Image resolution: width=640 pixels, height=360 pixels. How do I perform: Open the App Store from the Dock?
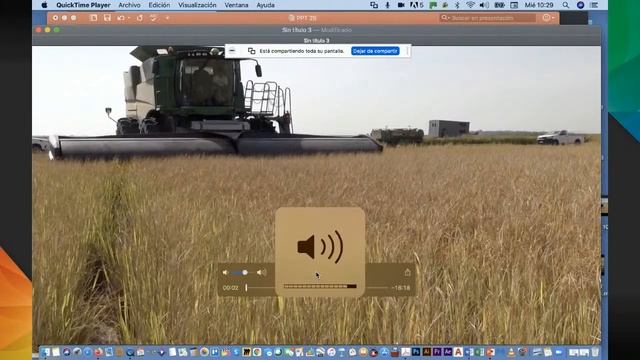(x=384, y=352)
